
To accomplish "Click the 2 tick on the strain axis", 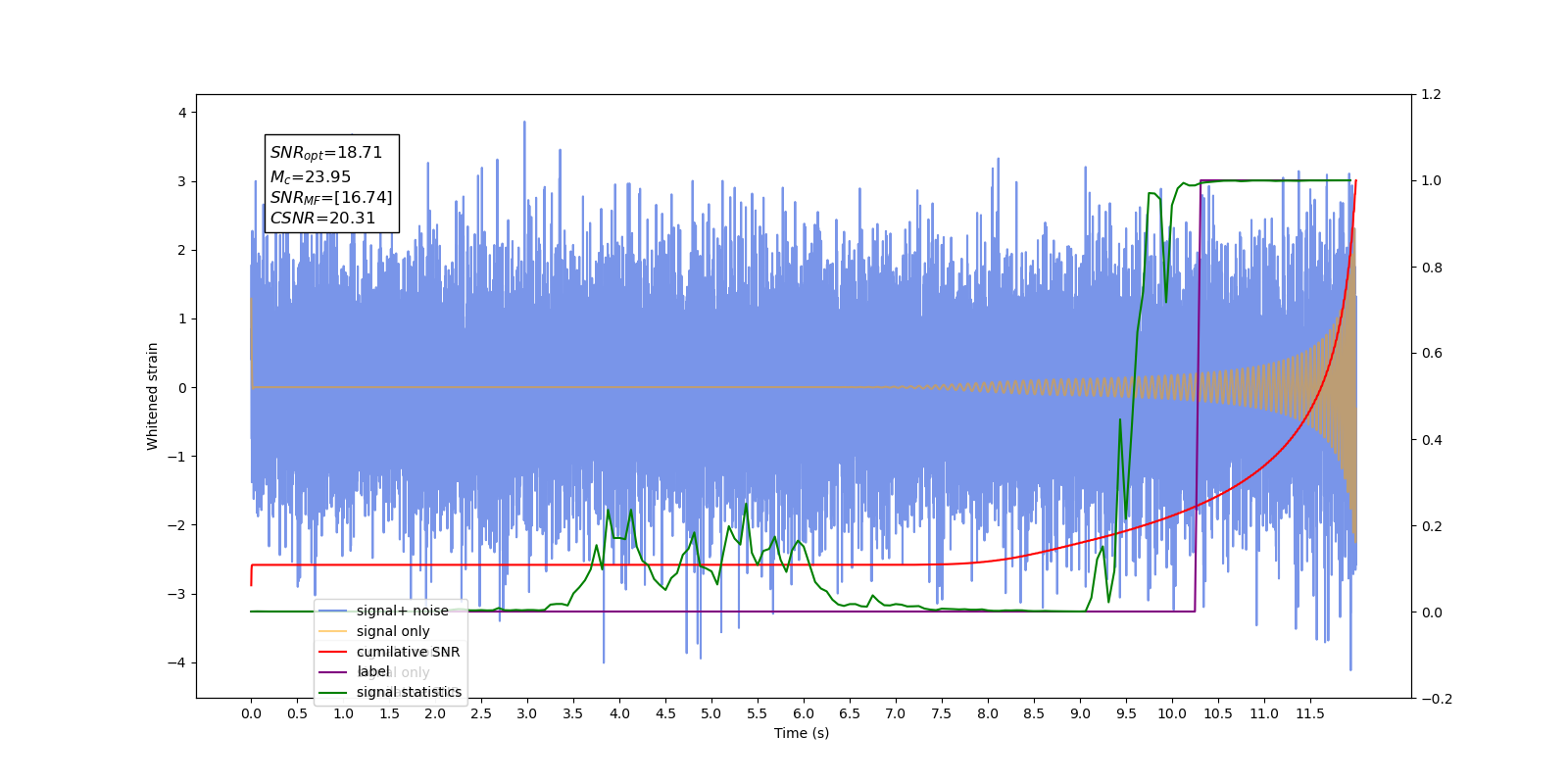I will tap(182, 250).
